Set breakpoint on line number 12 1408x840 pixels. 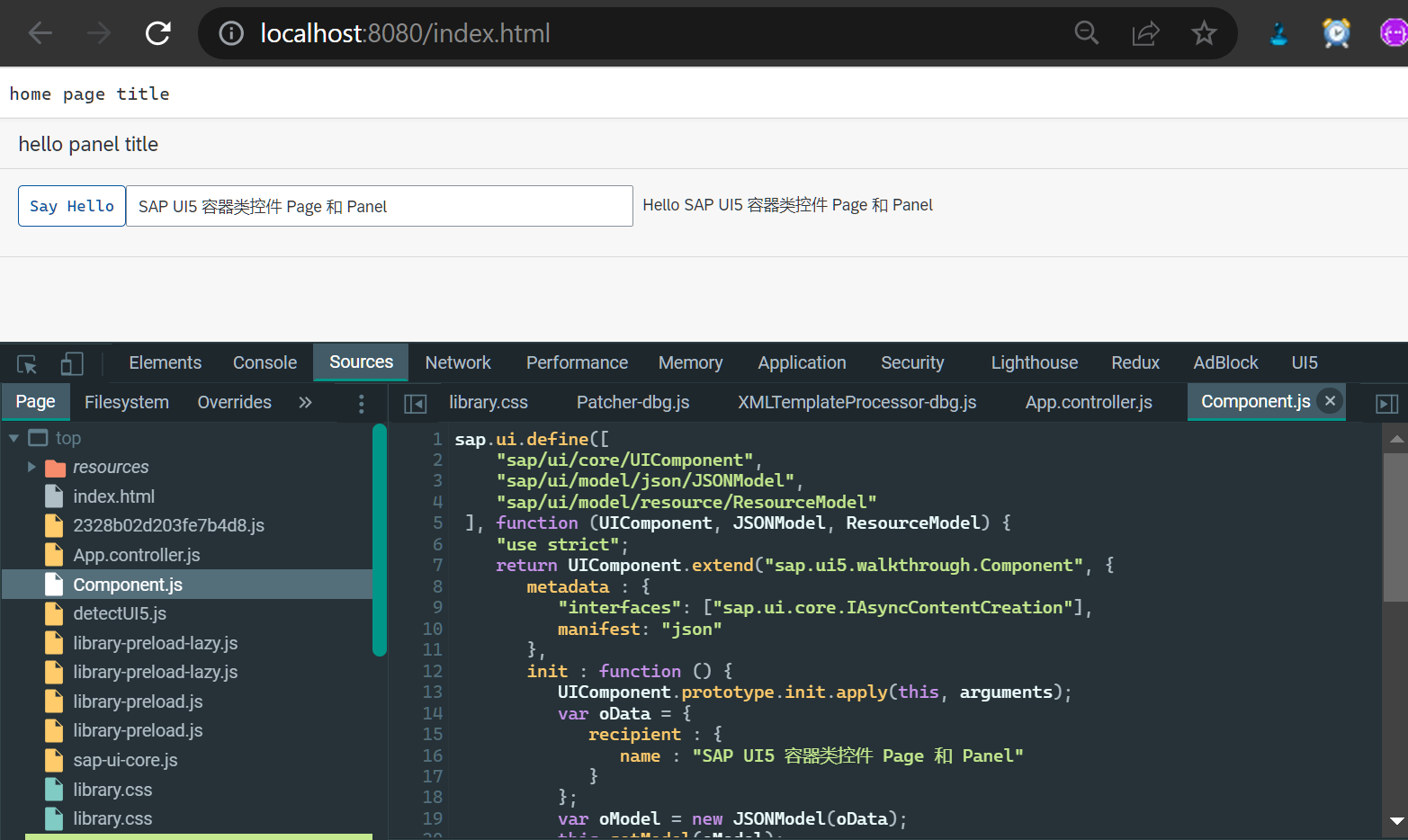(x=432, y=671)
